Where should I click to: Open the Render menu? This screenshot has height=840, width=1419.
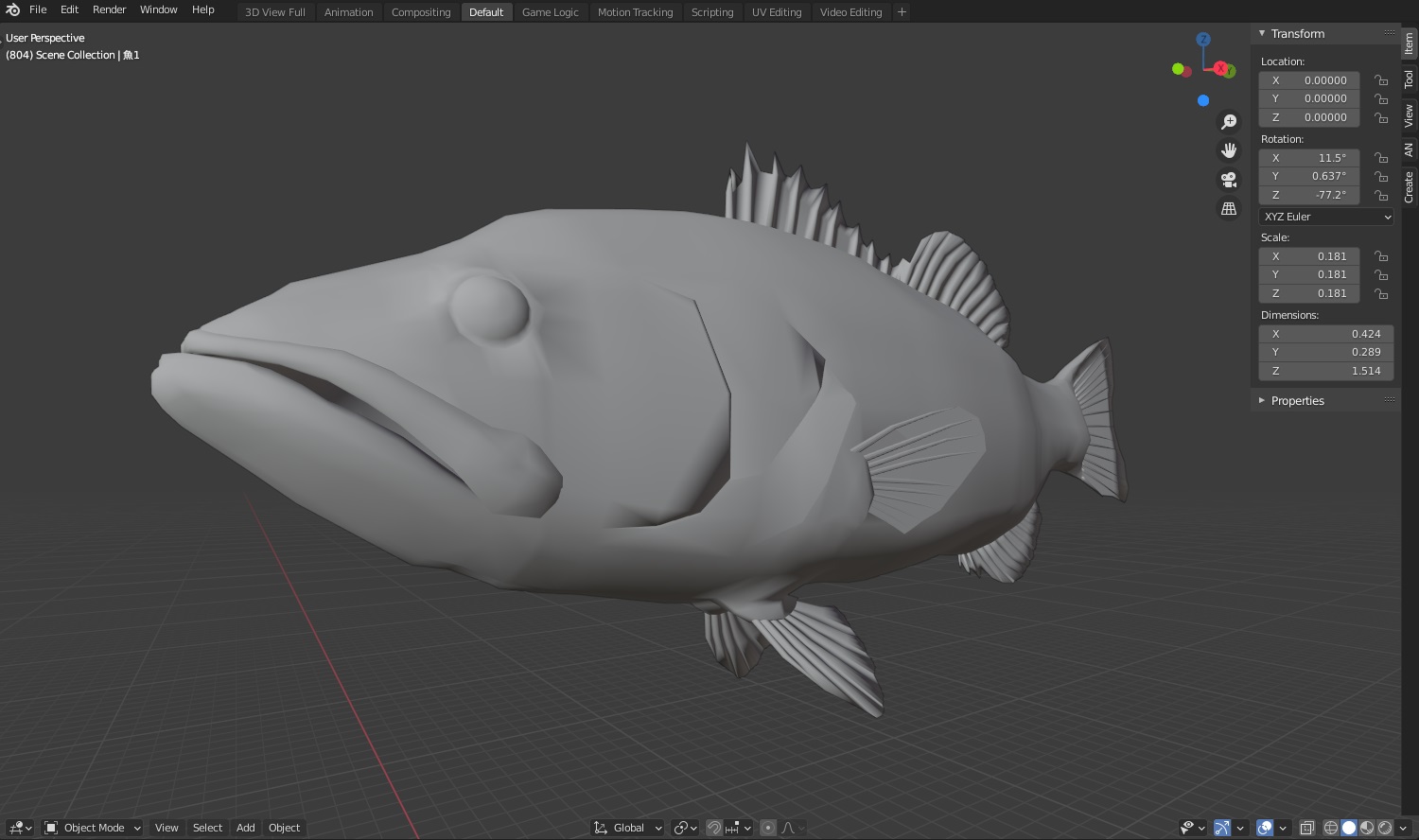(109, 9)
